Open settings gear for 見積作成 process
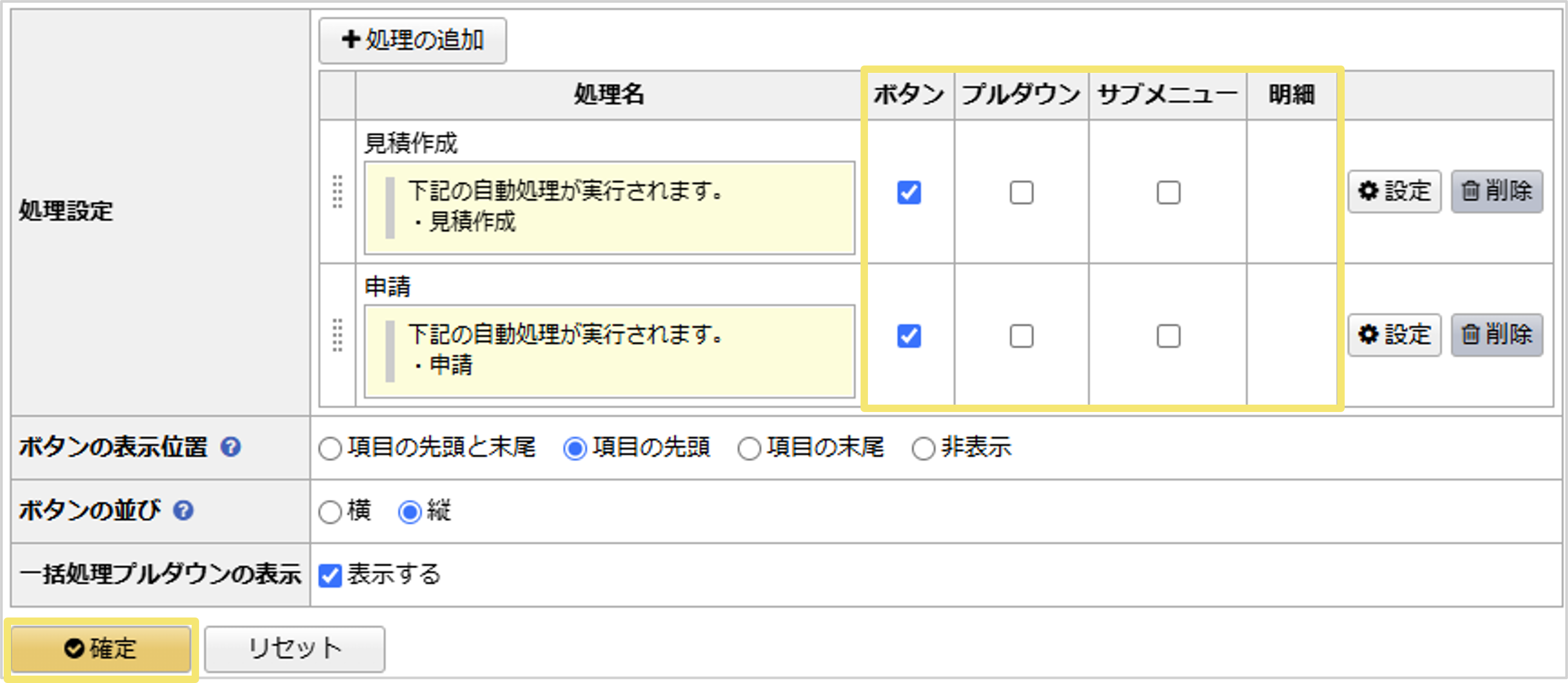This screenshot has width=1568, height=683. (x=1393, y=192)
